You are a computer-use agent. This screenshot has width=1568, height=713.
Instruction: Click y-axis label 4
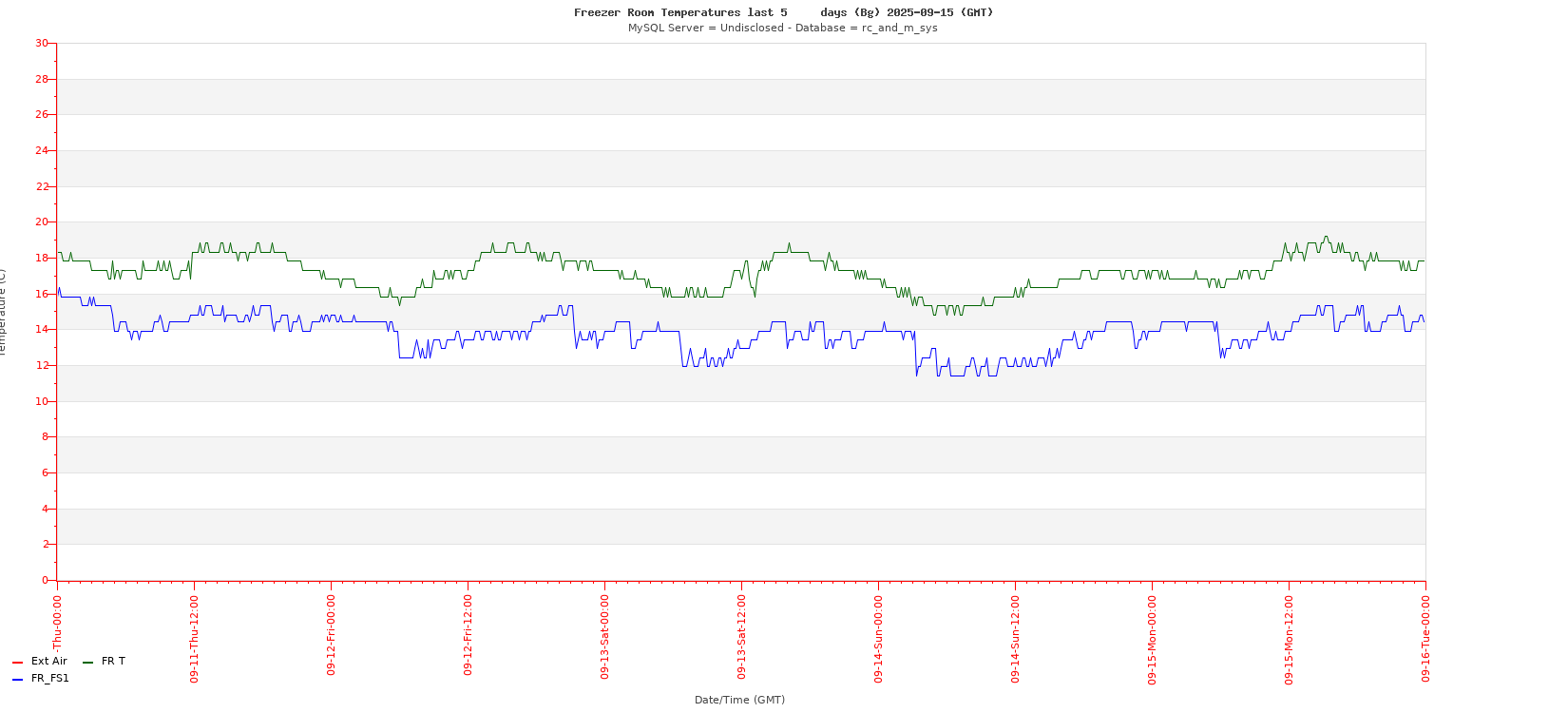pyautogui.click(x=45, y=509)
